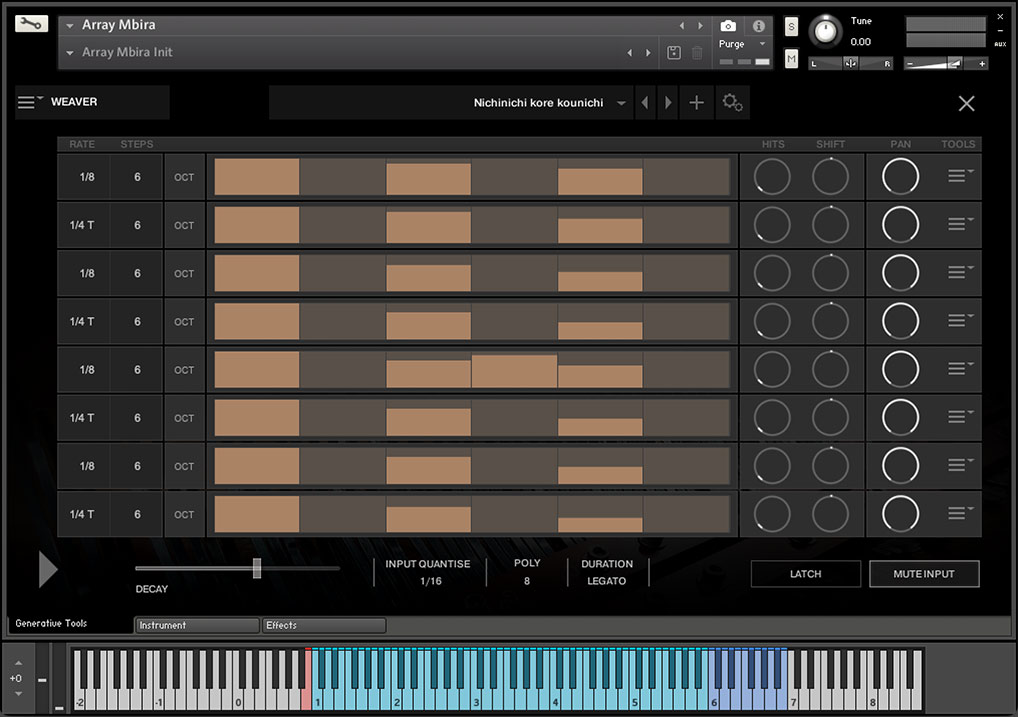Open Tools menu icon for first row
This screenshot has width=1018, height=717.
[x=960, y=176]
